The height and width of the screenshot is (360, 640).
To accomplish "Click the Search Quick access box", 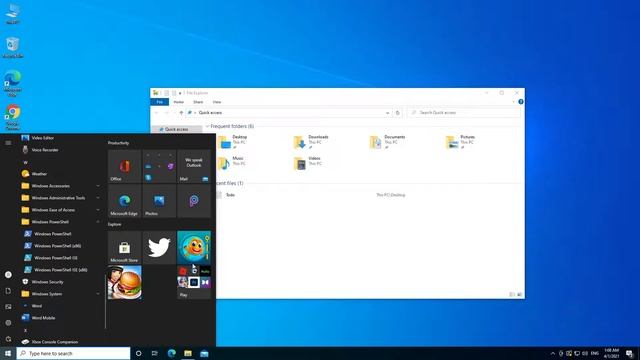I will click(464, 113).
